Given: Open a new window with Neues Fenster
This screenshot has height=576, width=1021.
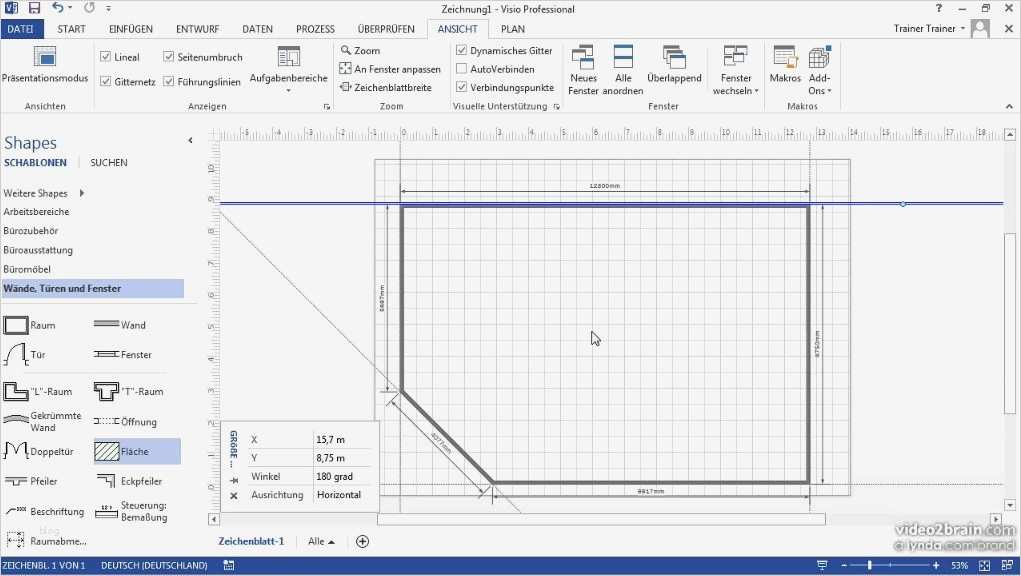Looking at the screenshot, I should click(x=583, y=70).
